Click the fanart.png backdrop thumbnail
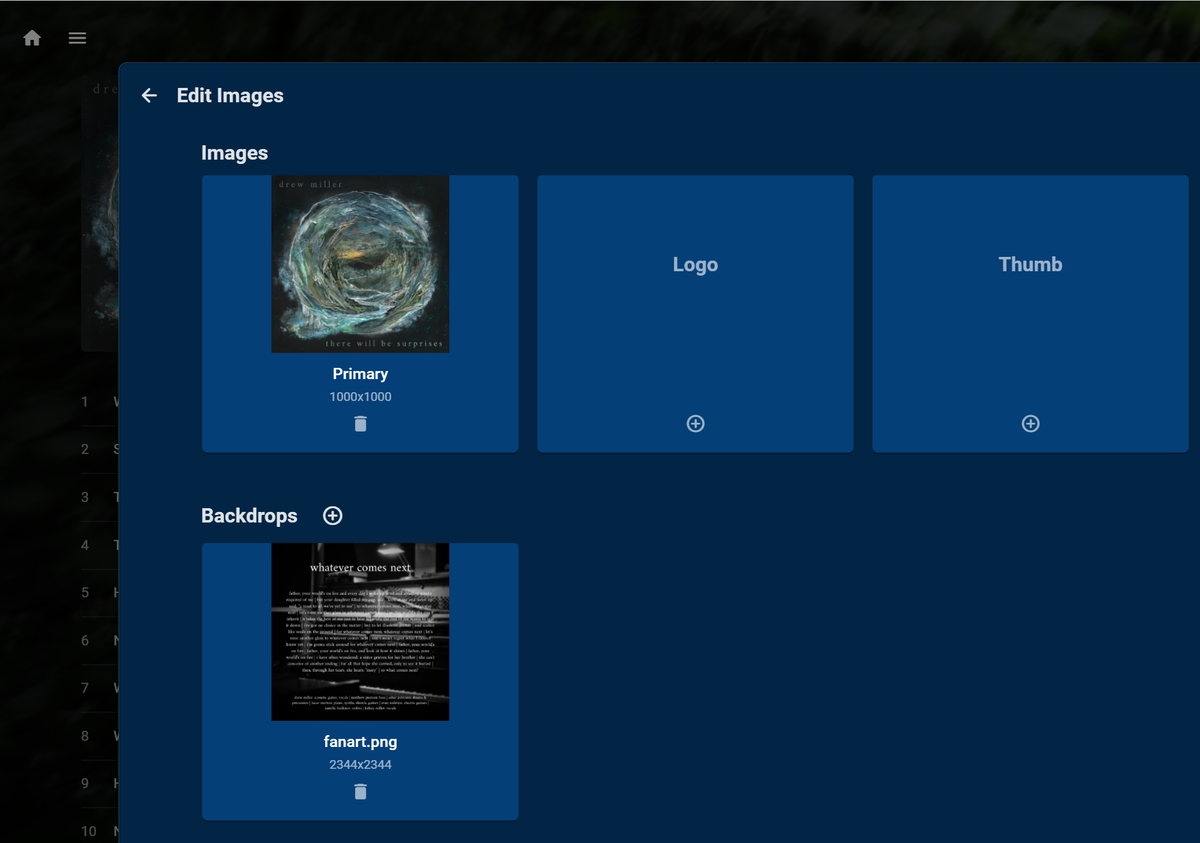Viewport: 1200px width, 843px height. click(360, 632)
